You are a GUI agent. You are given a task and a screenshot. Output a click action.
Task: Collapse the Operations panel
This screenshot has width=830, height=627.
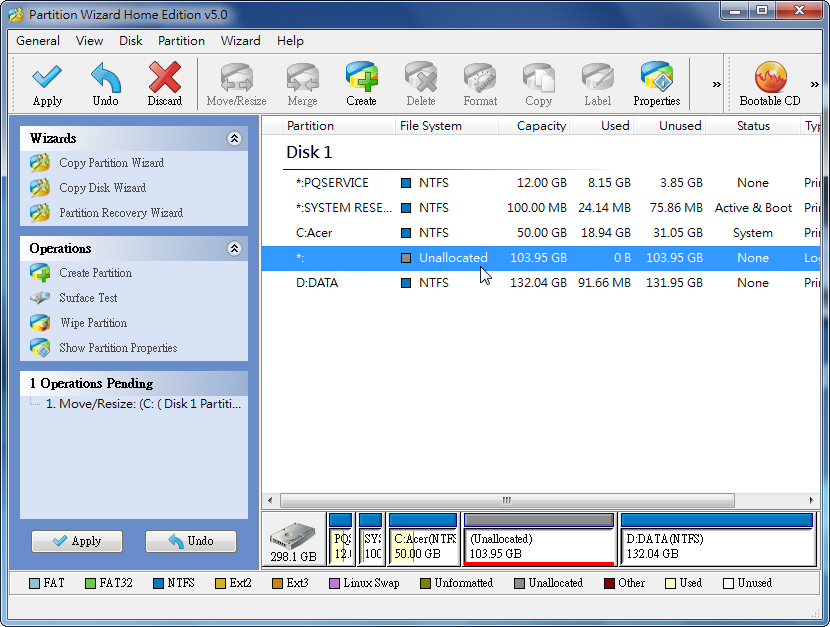pos(234,249)
